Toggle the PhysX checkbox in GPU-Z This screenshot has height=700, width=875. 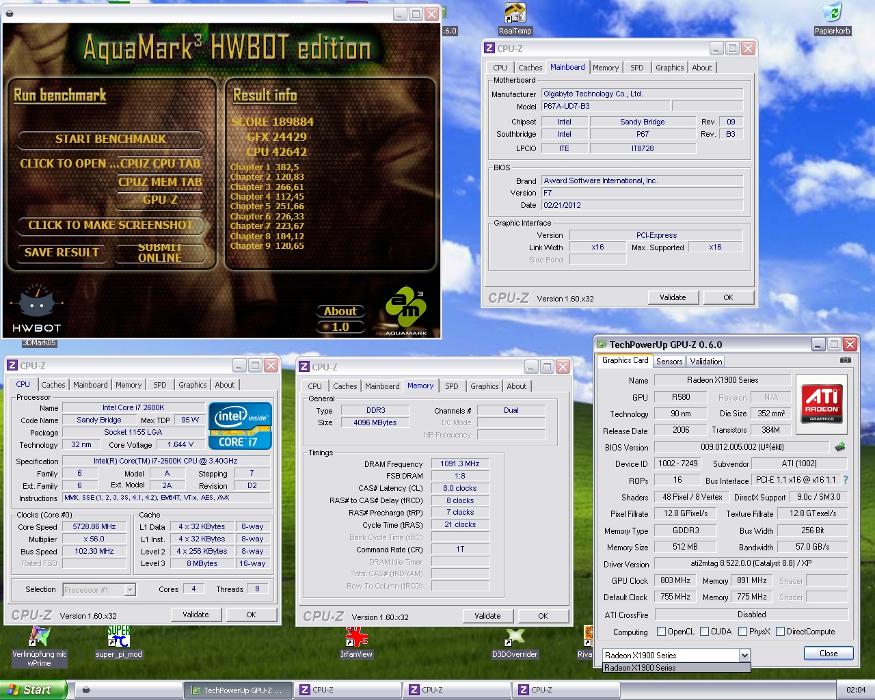pos(742,631)
